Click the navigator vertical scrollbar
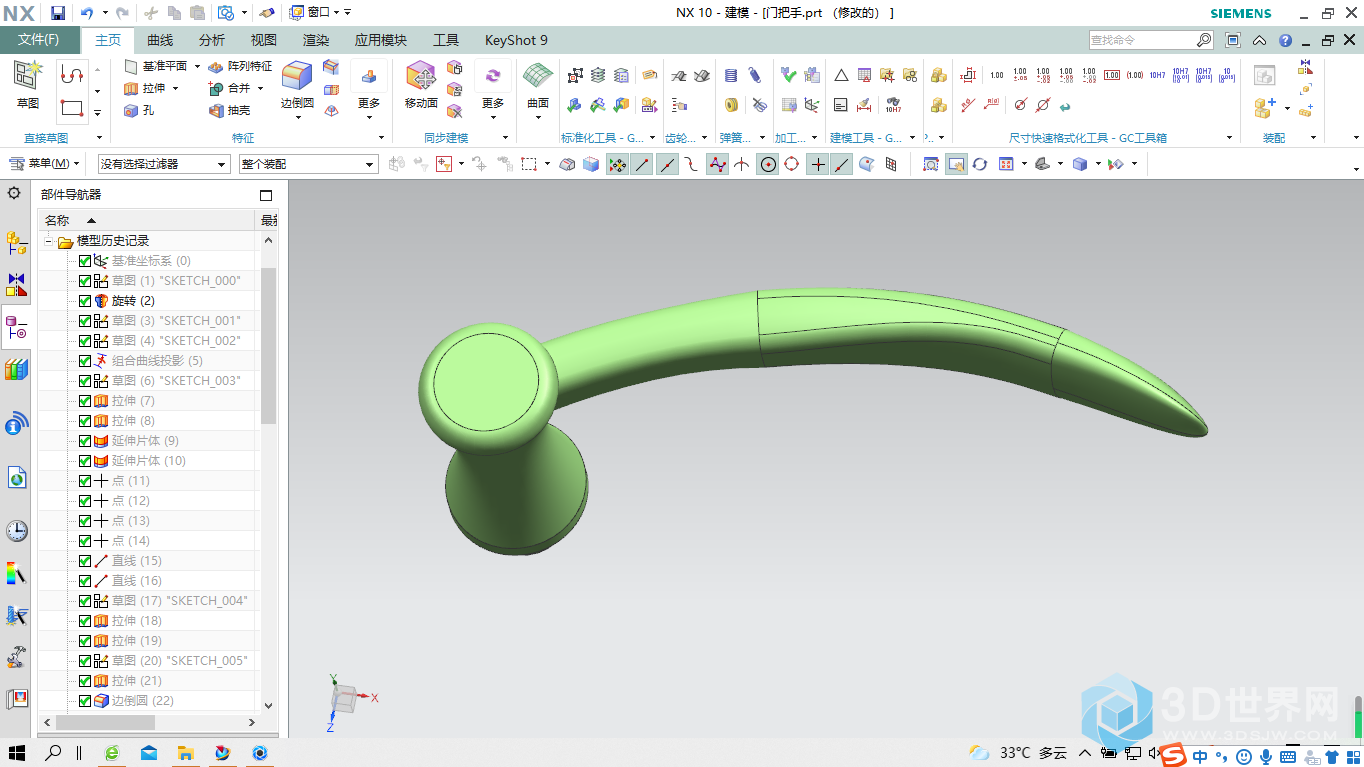1364x767 pixels. click(x=268, y=346)
